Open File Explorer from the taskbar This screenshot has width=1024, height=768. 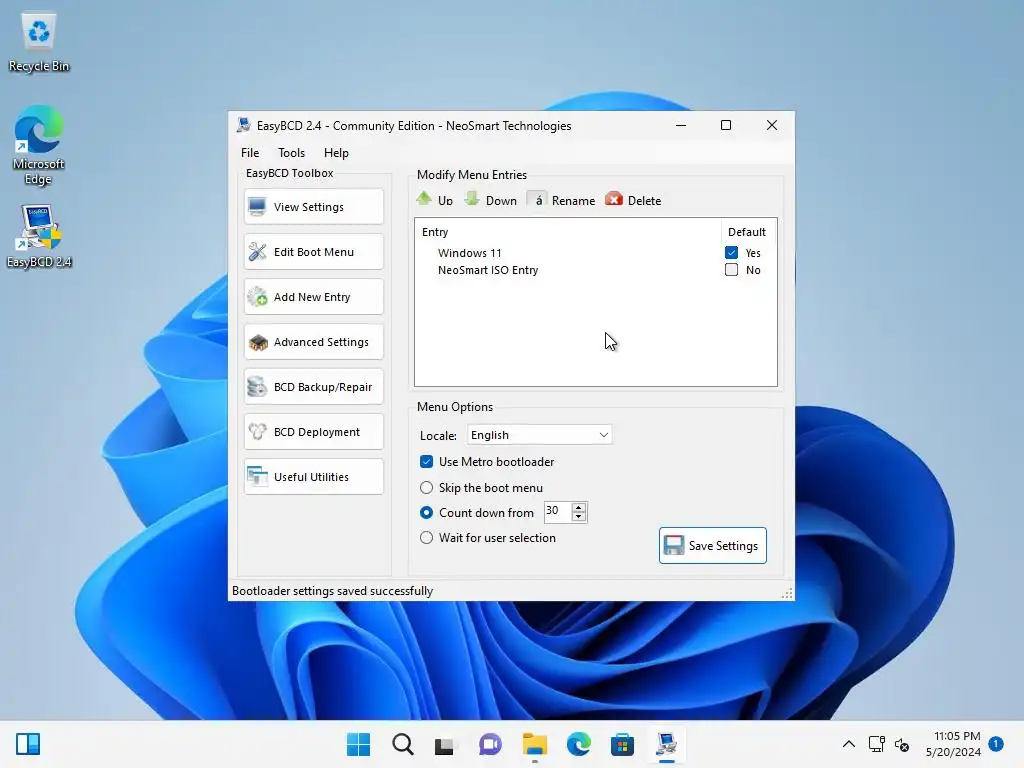point(534,744)
